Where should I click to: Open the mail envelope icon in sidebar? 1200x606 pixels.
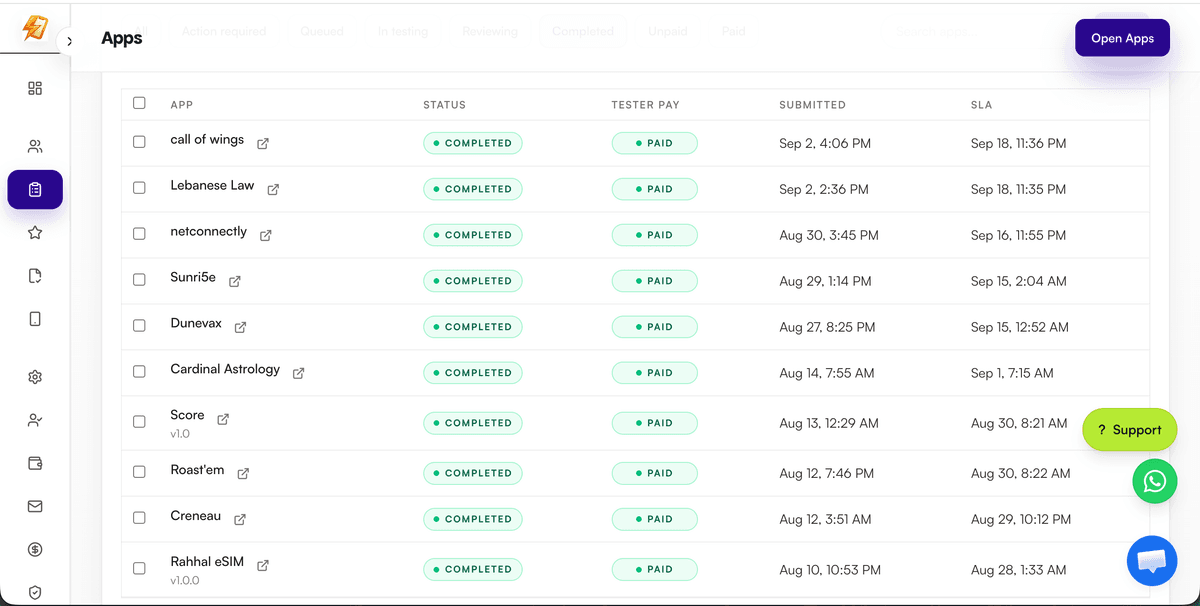(35, 506)
